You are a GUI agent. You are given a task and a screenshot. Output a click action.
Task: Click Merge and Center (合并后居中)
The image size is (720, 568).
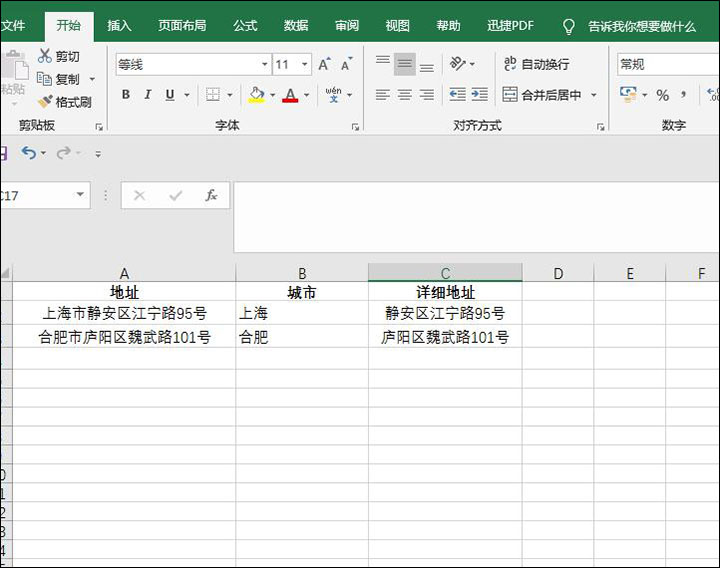542,95
